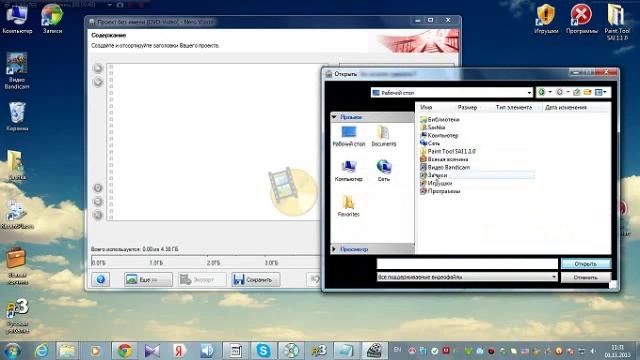The image size is (640, 360).
Task: Select Всякая всячина in the file list
Action: (x=444, y=159)
